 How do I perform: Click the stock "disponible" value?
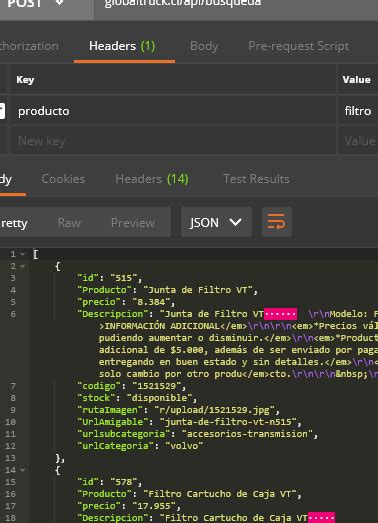point(159,398)
